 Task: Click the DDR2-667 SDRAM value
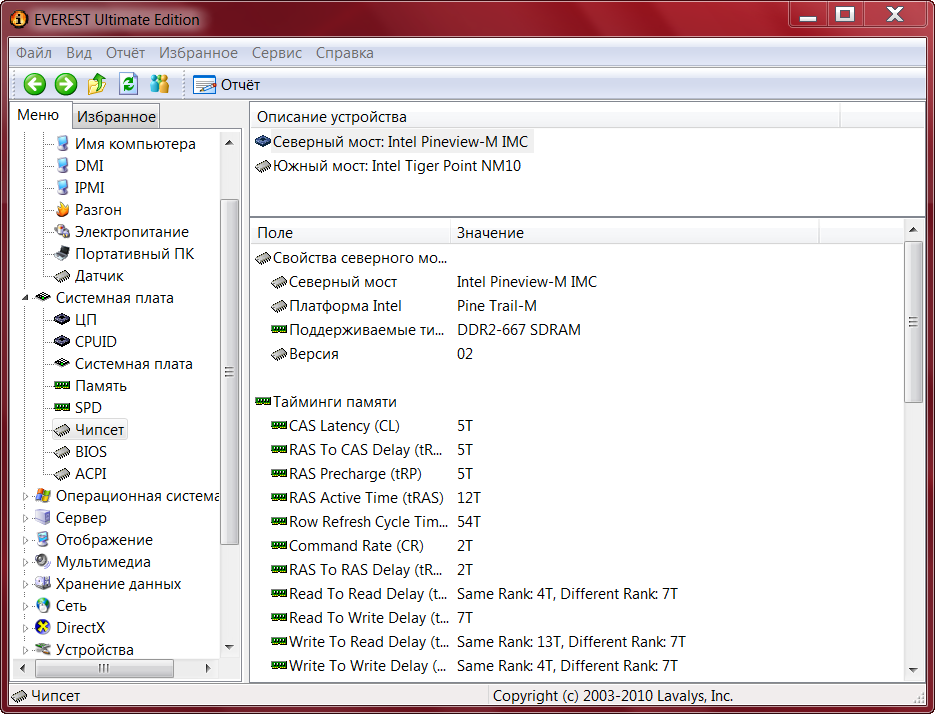point(519,330)
